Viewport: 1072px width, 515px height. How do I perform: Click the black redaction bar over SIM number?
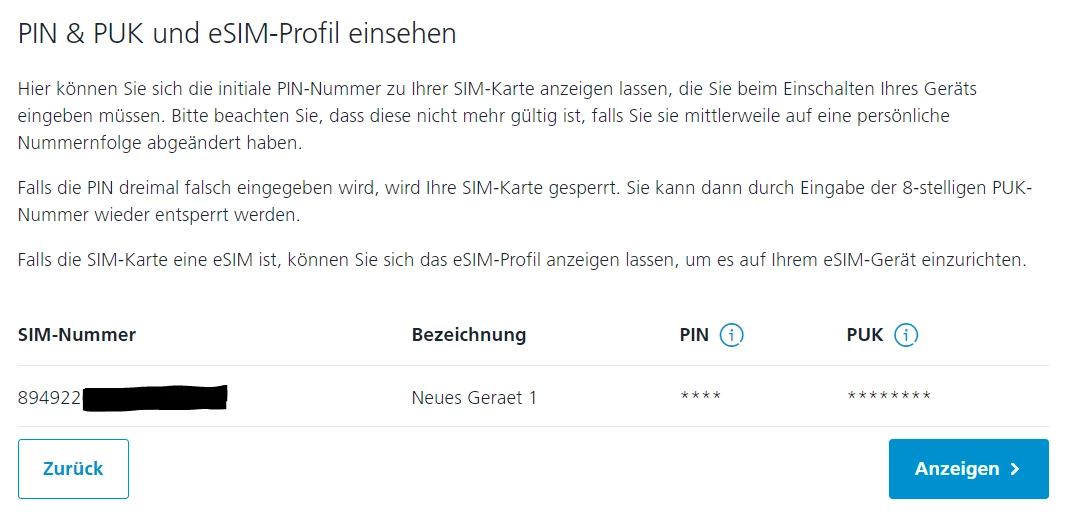point(155,398)
